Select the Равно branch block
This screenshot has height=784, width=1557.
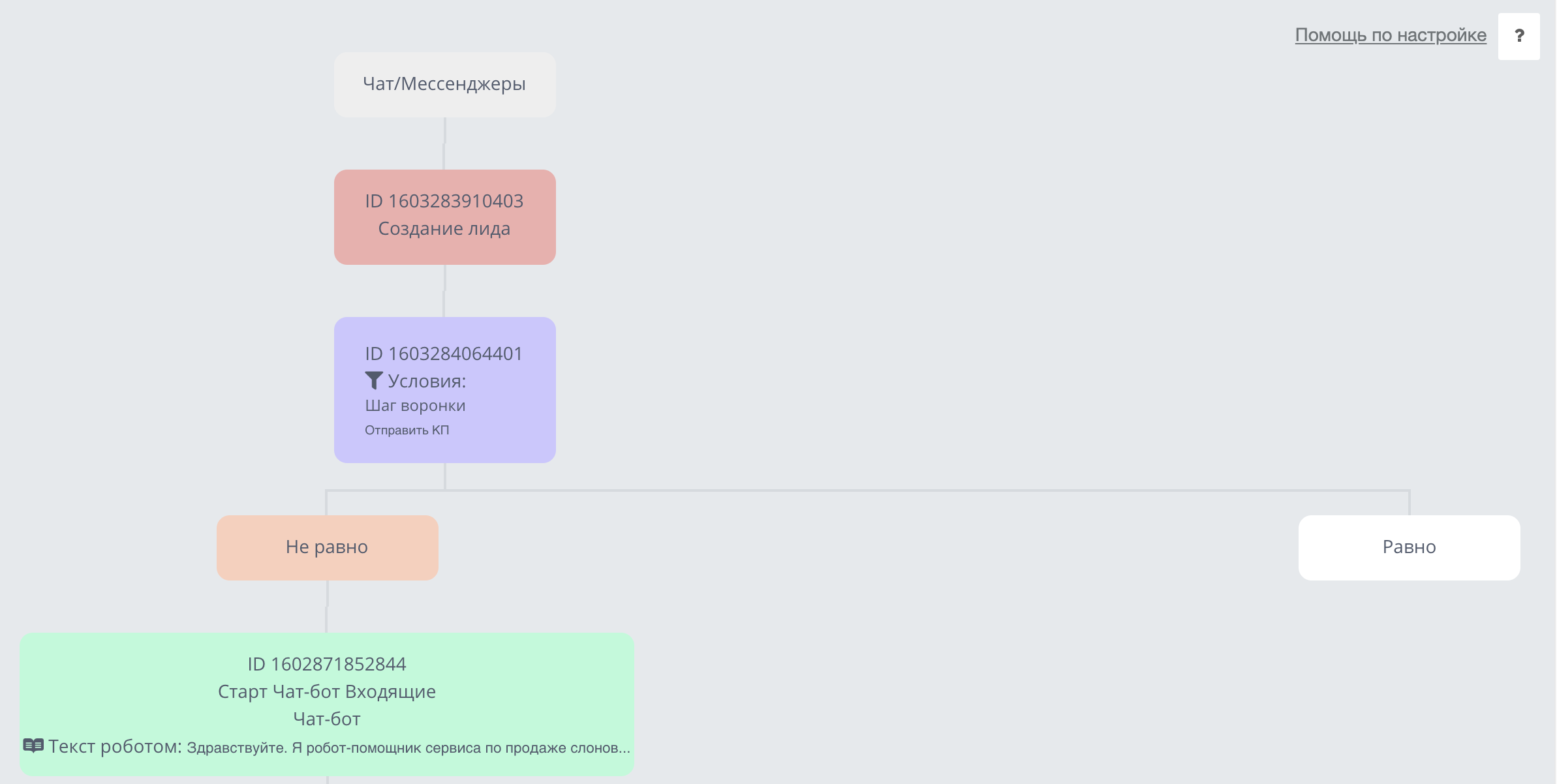1410,548
